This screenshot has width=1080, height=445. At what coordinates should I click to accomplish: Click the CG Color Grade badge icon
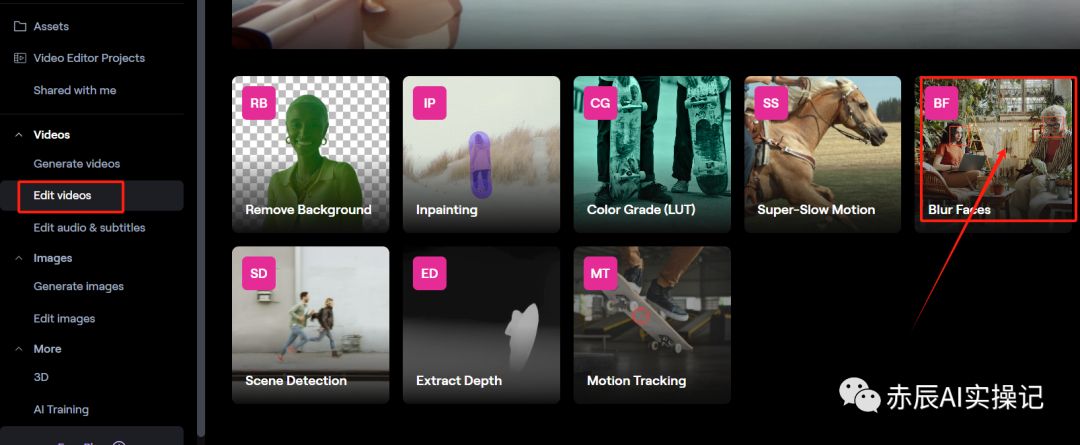point(600,103)
